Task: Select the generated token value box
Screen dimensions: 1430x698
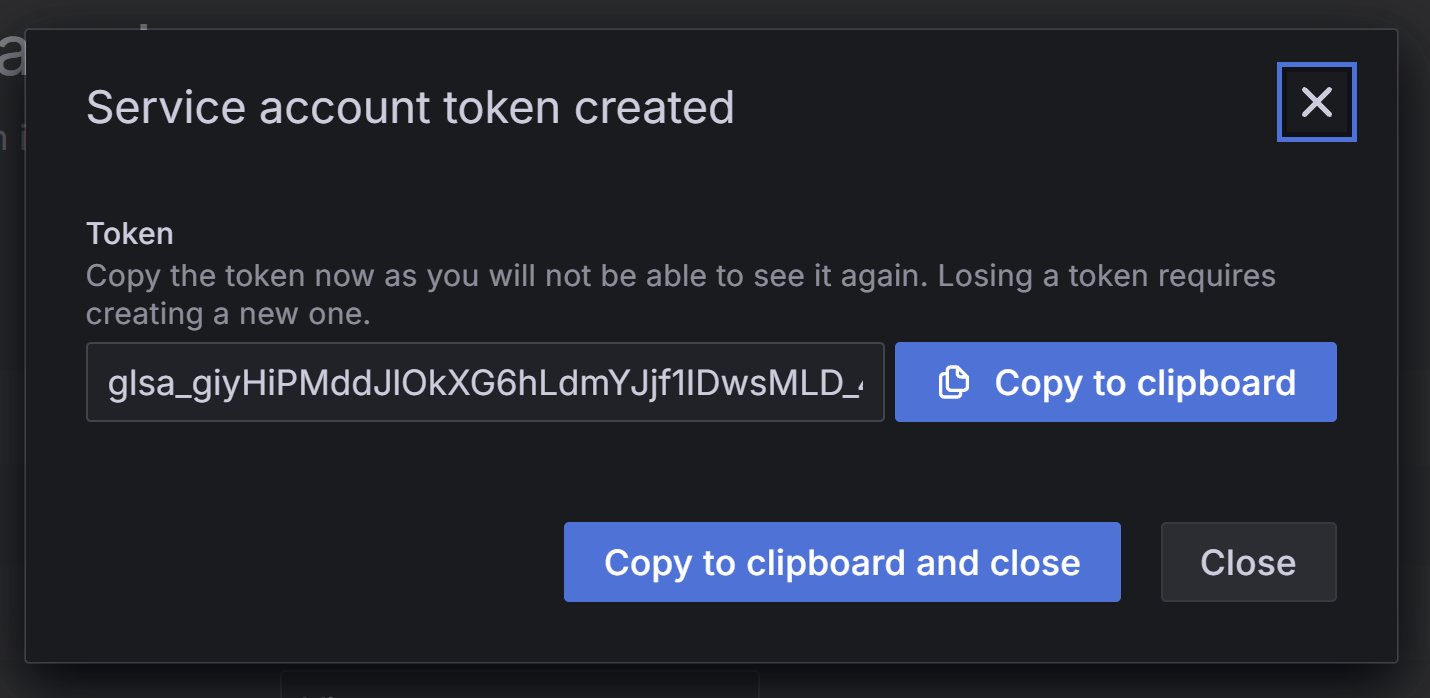Action: click(485, 382)
